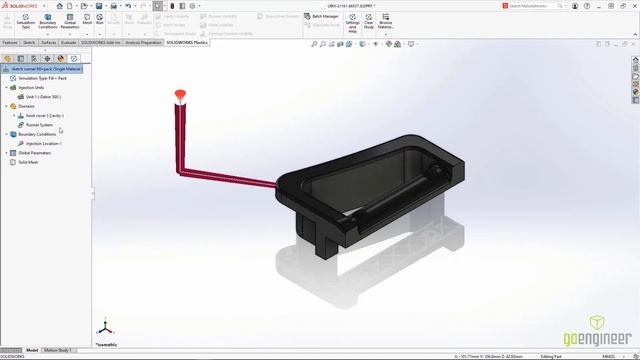Click Zoom to Fit in the view toolbar
This screenshot has height=360, width=640.
[314, 44]
